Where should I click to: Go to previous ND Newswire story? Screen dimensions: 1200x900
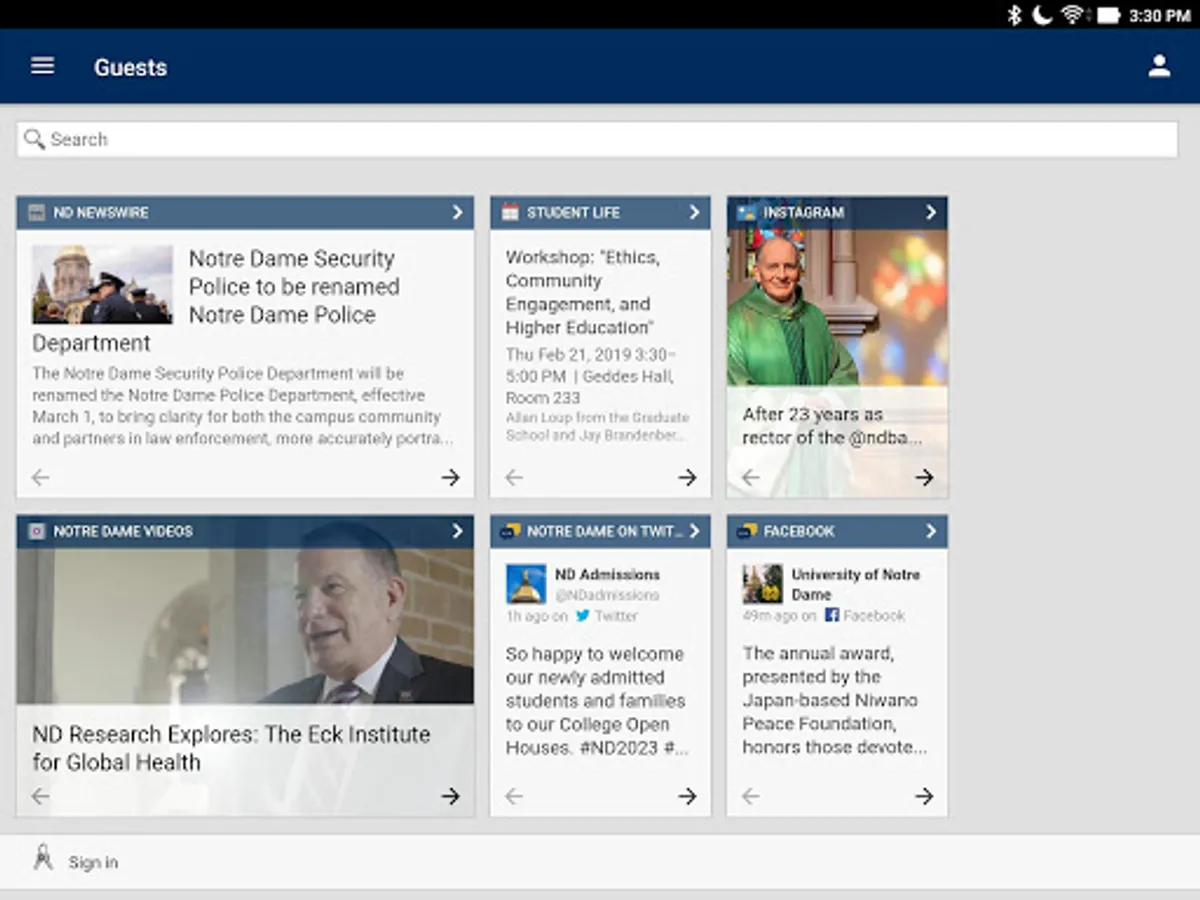pos(40,478)
